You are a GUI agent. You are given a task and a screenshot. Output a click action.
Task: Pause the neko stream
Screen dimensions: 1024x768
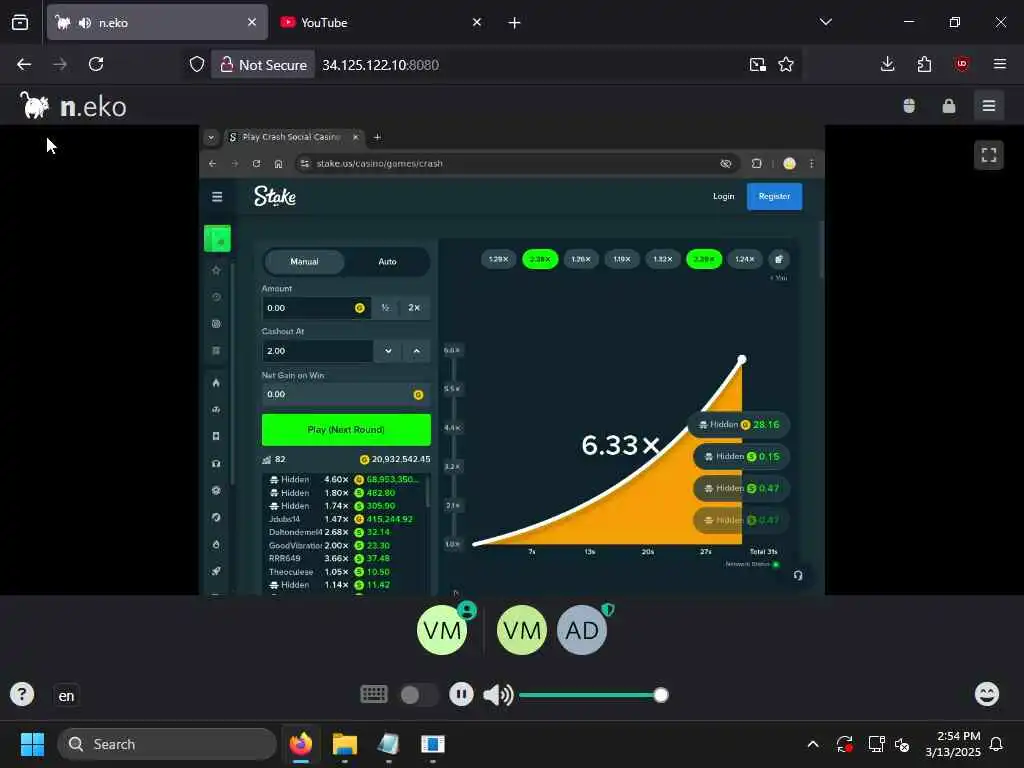coord(461,694)
